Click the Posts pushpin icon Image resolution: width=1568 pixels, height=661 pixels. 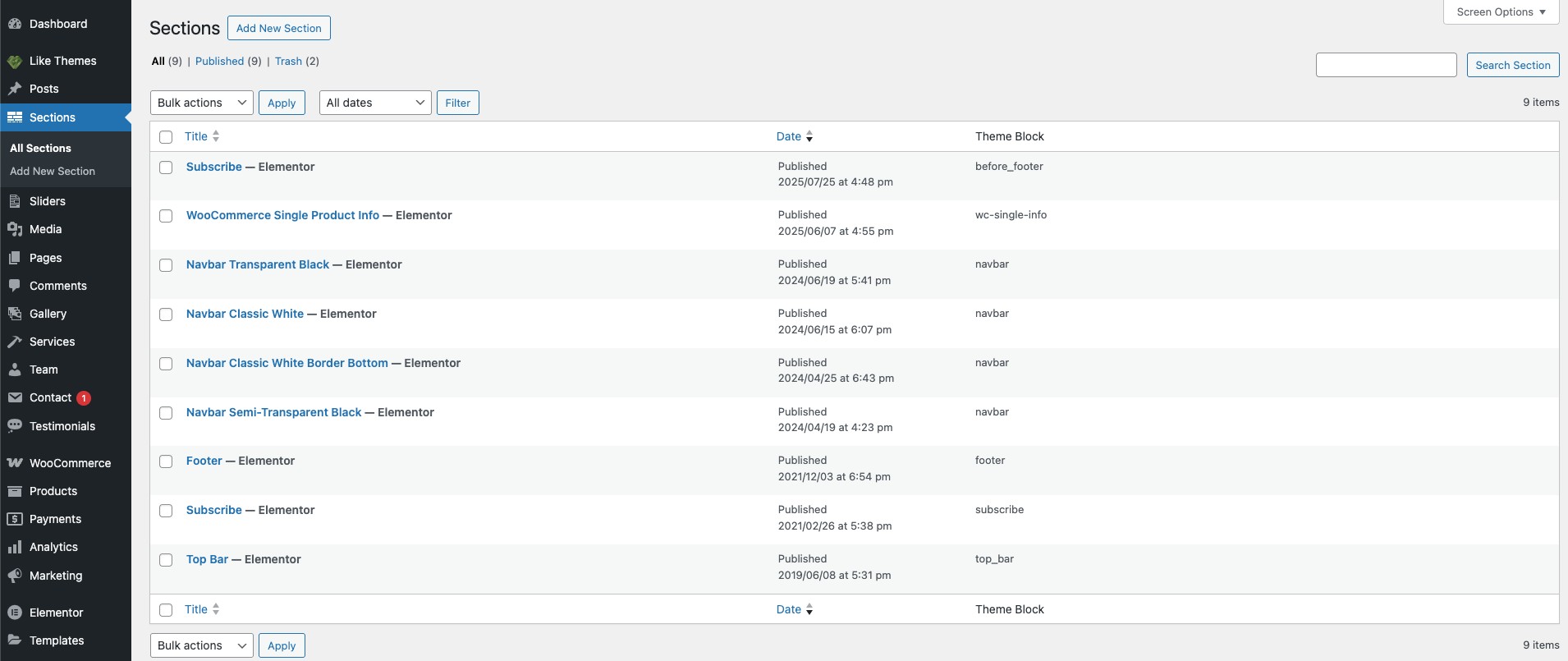15,89
